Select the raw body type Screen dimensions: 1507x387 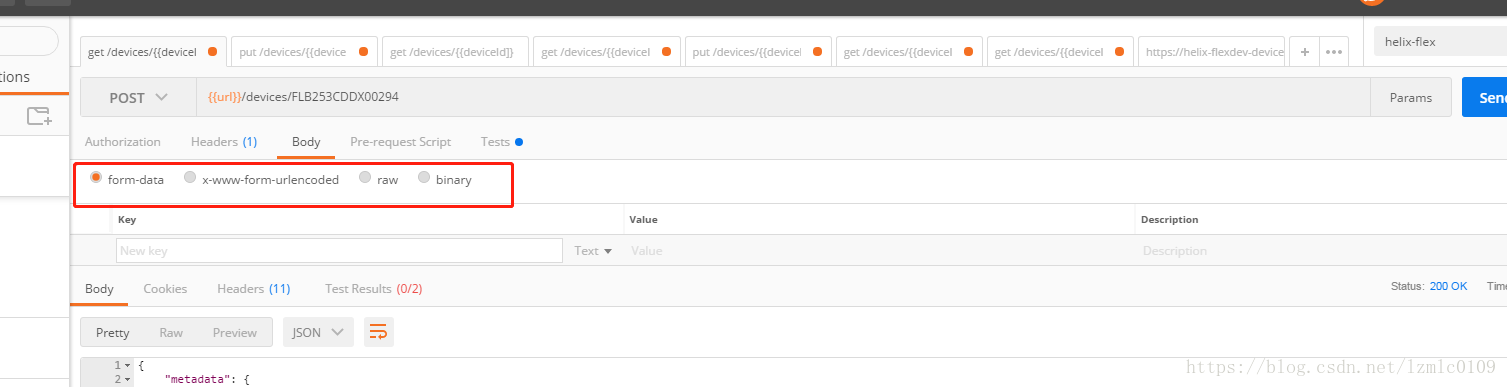[379, 179]
